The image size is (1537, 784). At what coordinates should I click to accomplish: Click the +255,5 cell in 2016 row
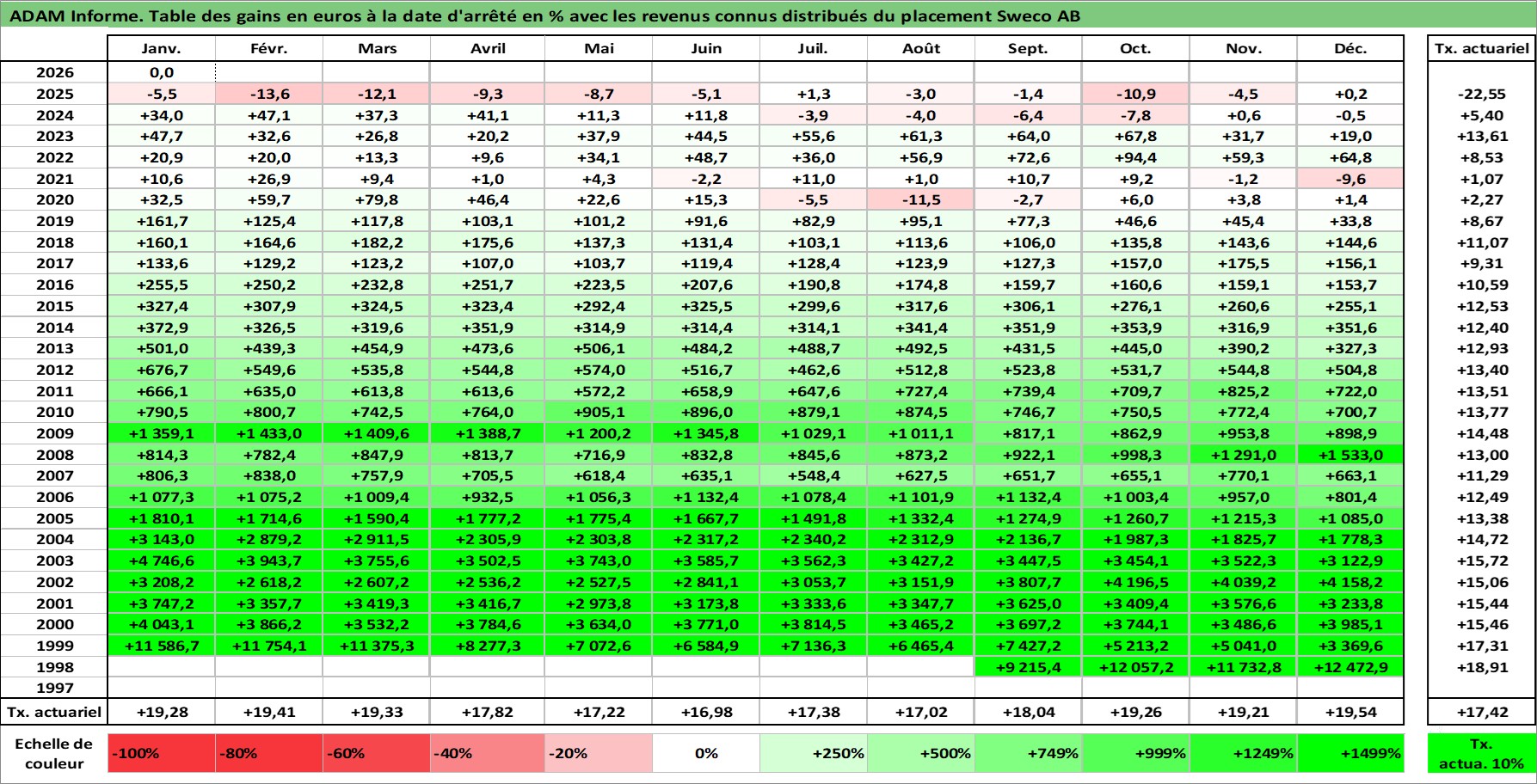pos(162,285)
